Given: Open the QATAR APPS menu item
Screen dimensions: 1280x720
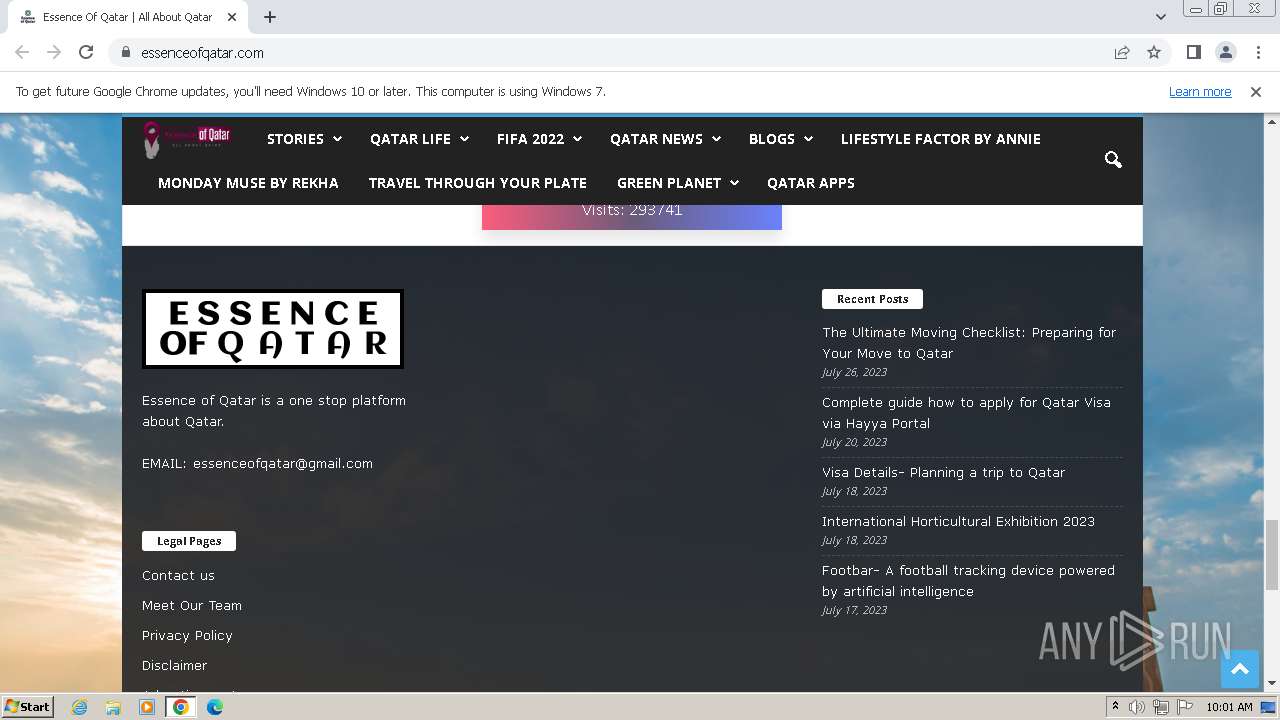Looking at the screenshot, I should click(811, 183).
